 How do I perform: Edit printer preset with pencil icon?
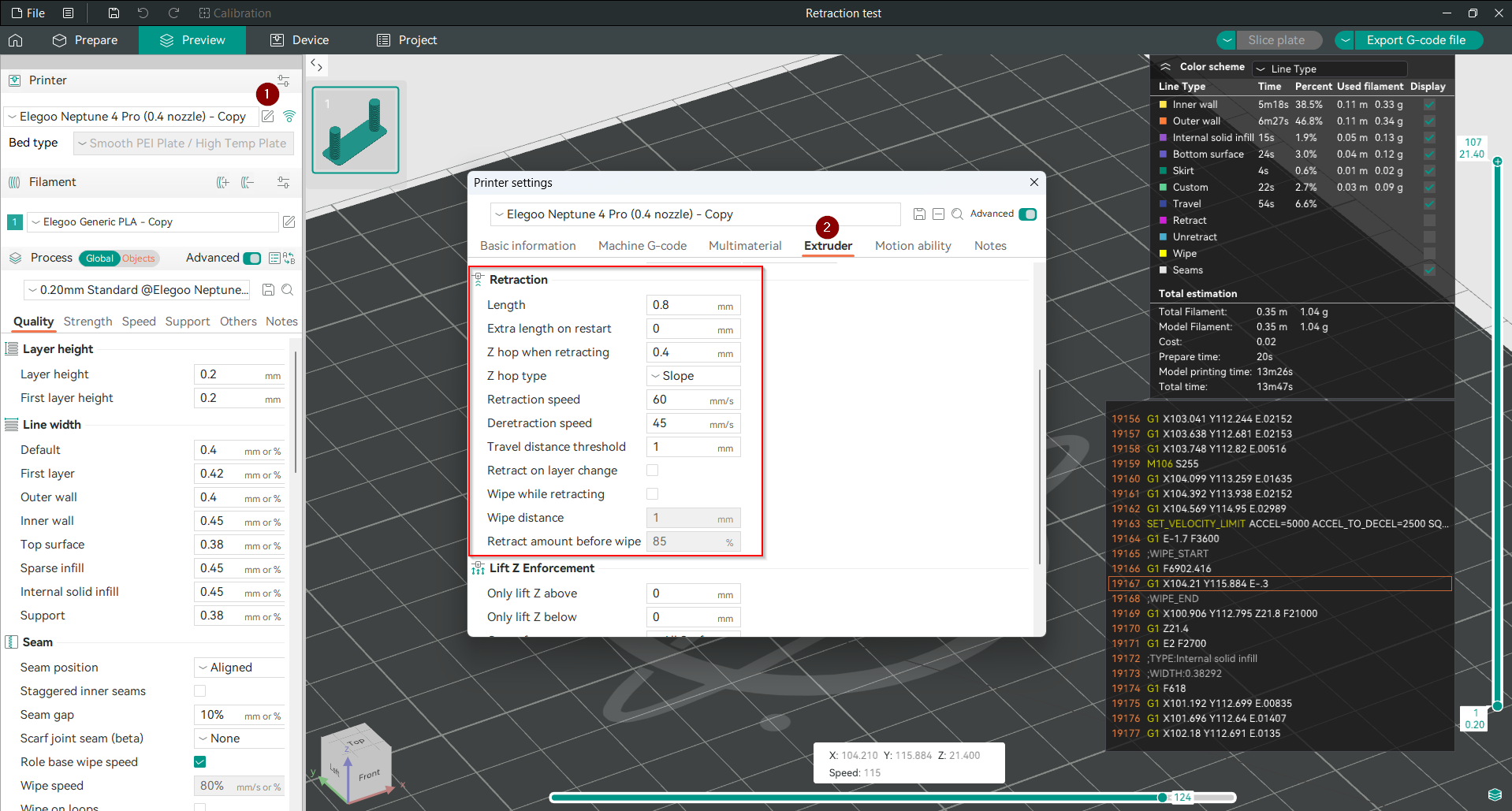coord(268,116)
